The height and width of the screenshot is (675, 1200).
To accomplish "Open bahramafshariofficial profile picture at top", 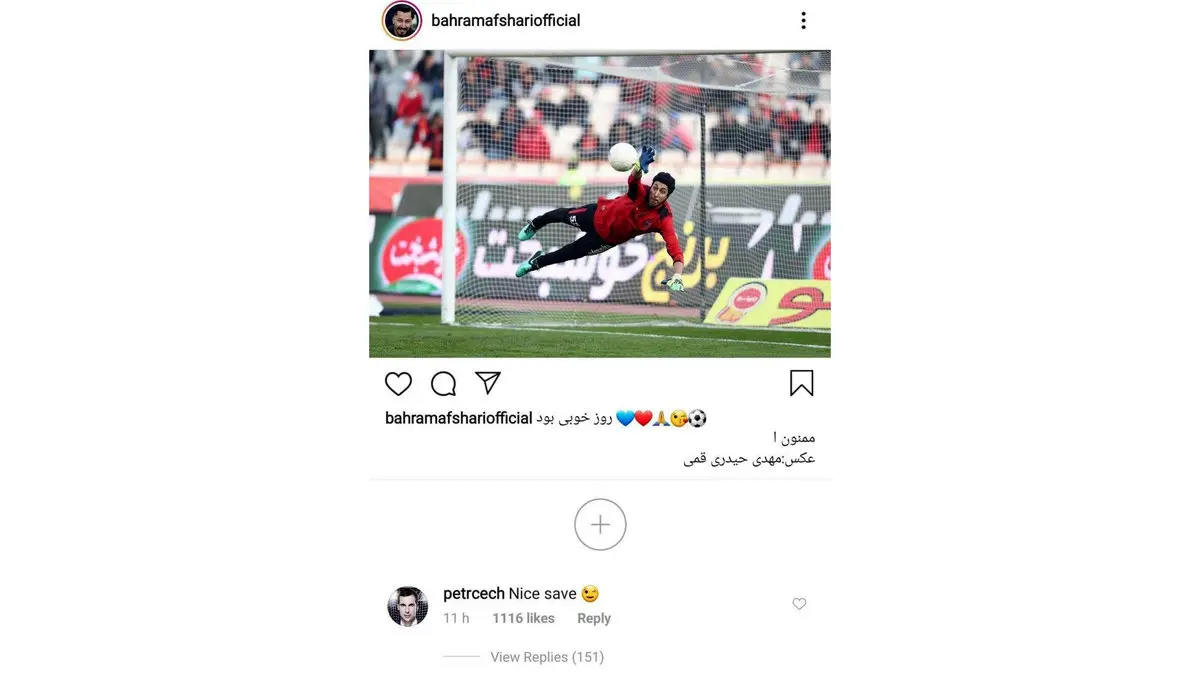I will (x=402, y=20).
